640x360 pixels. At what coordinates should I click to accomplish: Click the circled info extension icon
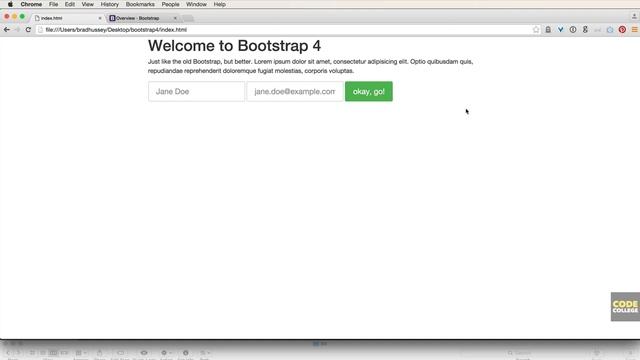pos(573,29)
